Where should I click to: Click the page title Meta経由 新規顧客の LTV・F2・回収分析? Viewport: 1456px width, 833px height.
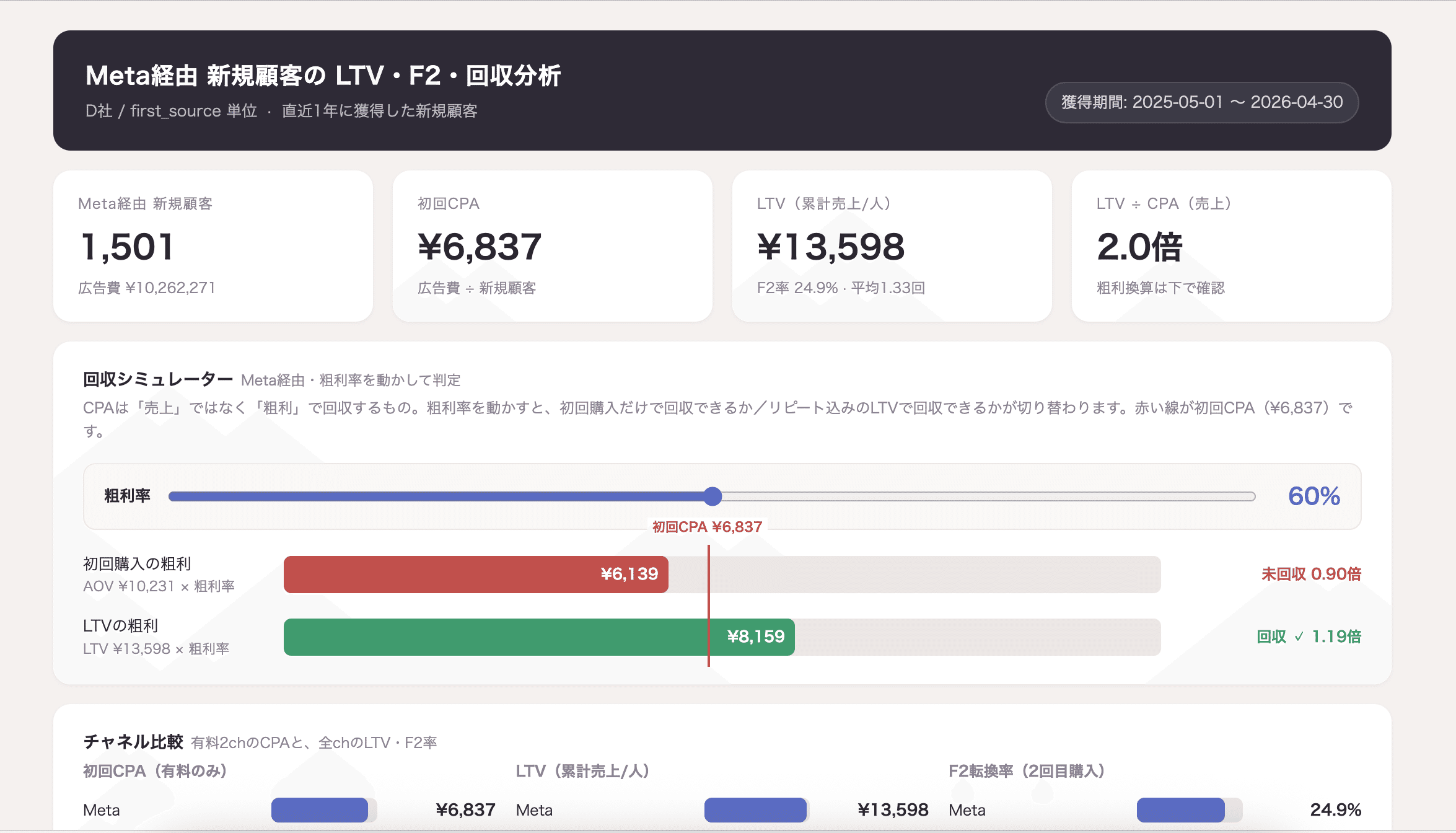323,76
